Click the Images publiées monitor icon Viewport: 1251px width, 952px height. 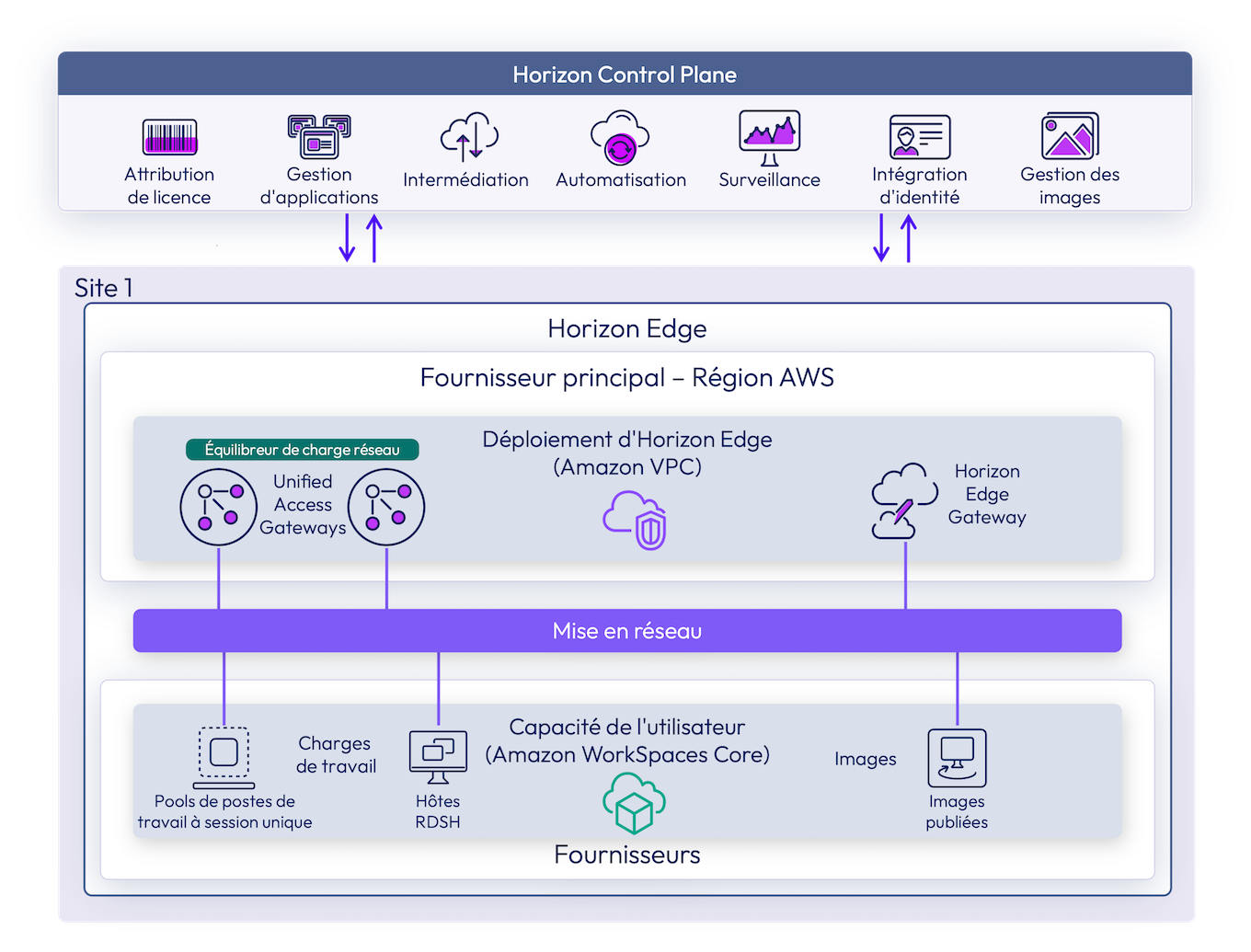pos(957,758)
